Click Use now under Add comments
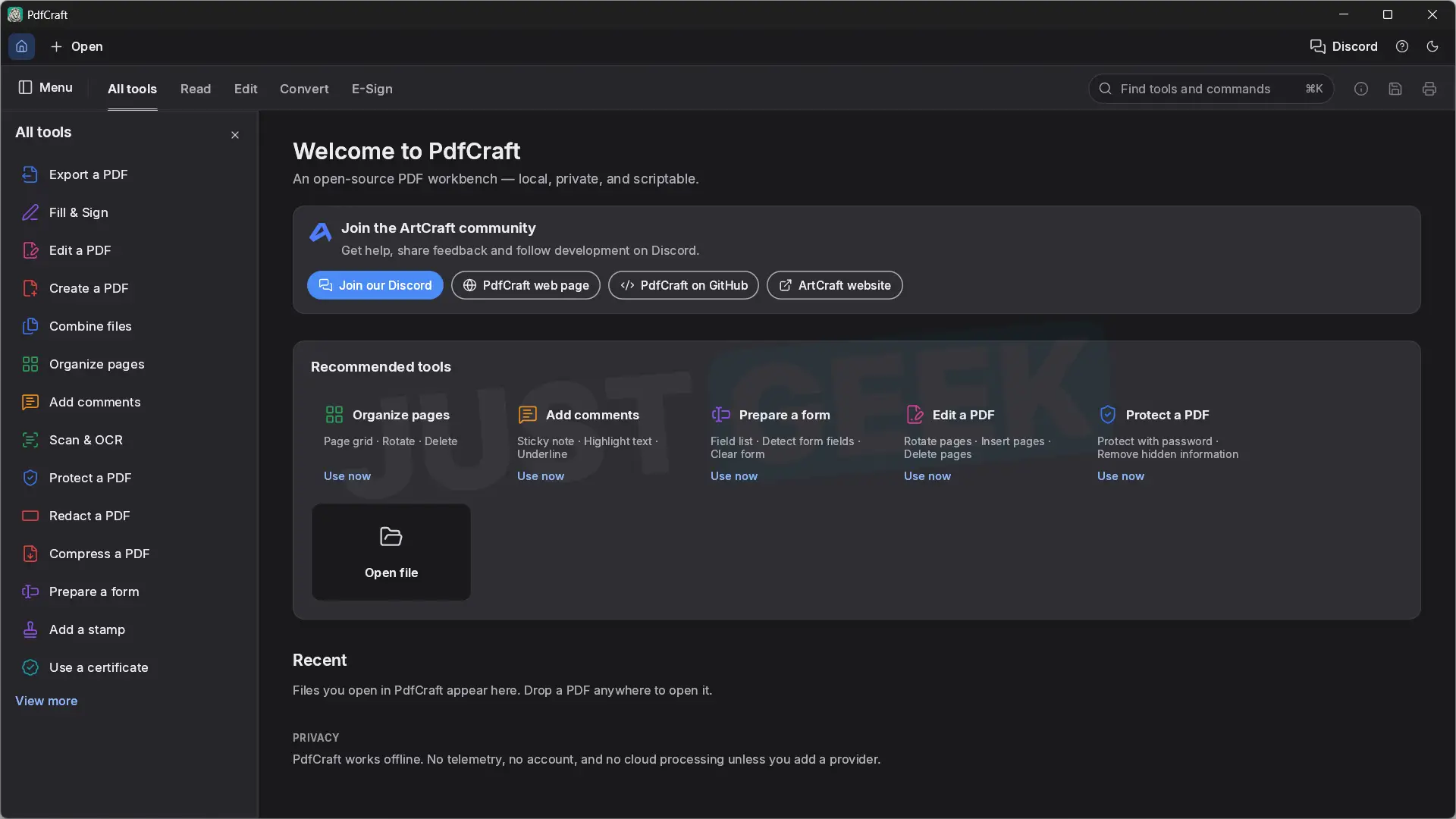1456x819 pixels. (541, 476)
